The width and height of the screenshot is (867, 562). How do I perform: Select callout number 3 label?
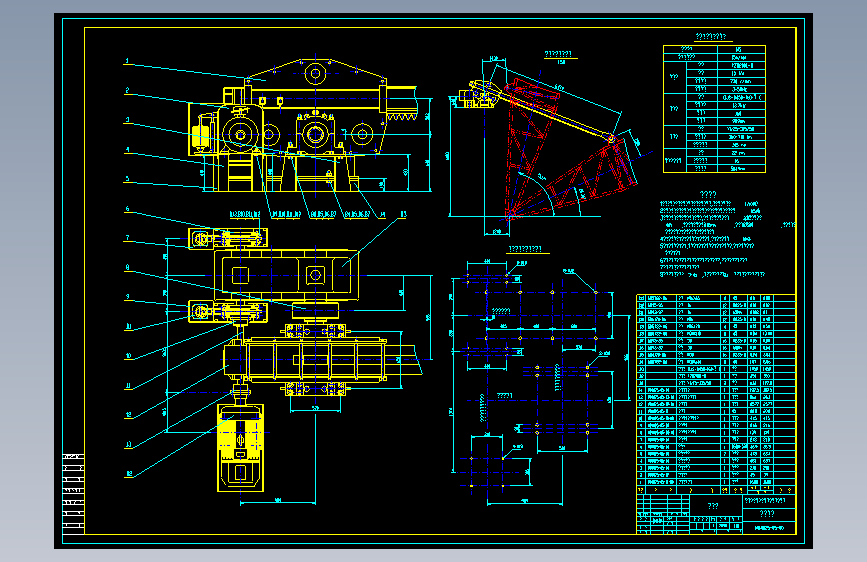tap(127, 120)
